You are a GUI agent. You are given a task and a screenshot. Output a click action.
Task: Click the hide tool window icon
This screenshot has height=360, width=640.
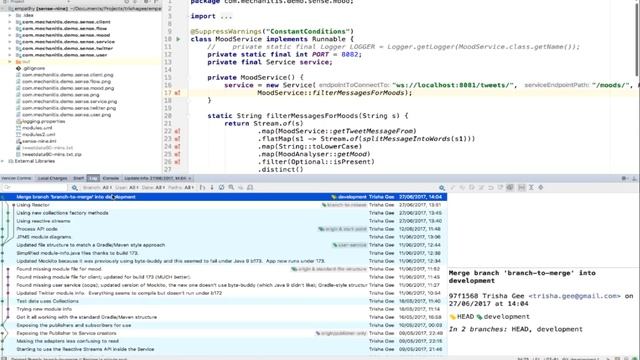[634, 178]
